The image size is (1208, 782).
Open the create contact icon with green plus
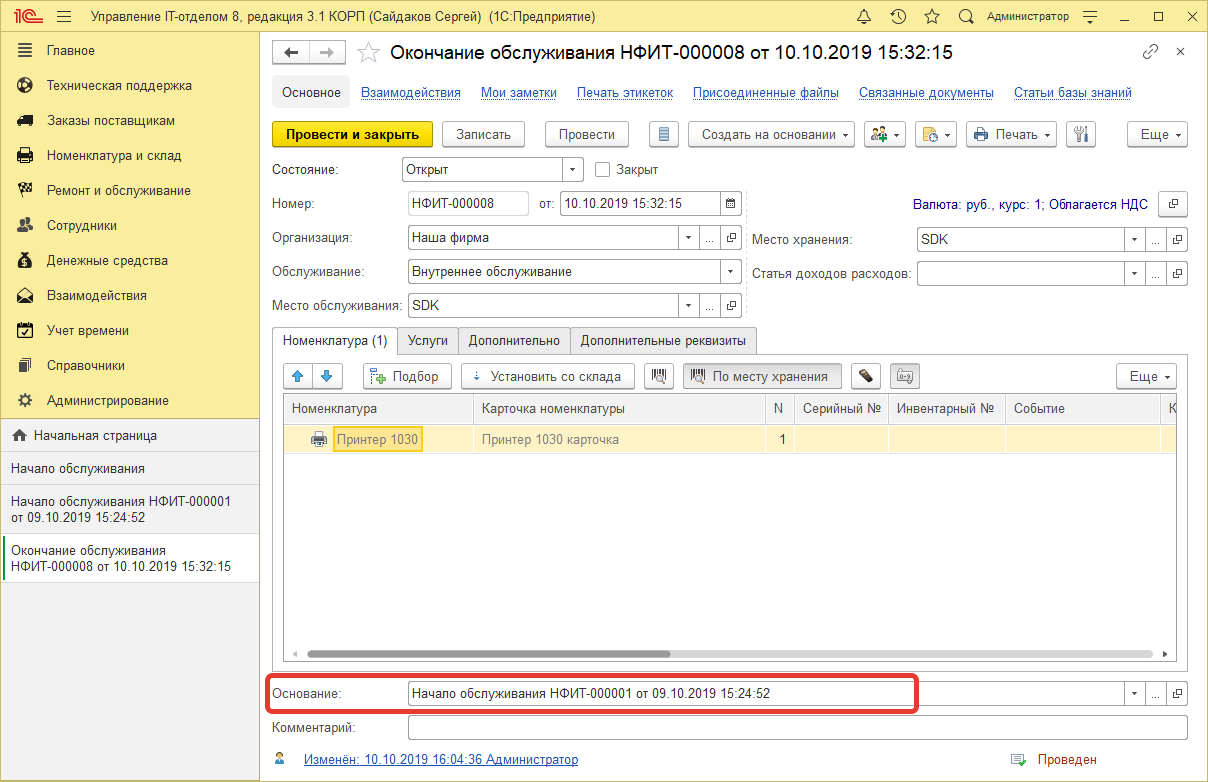click(879, 133)
